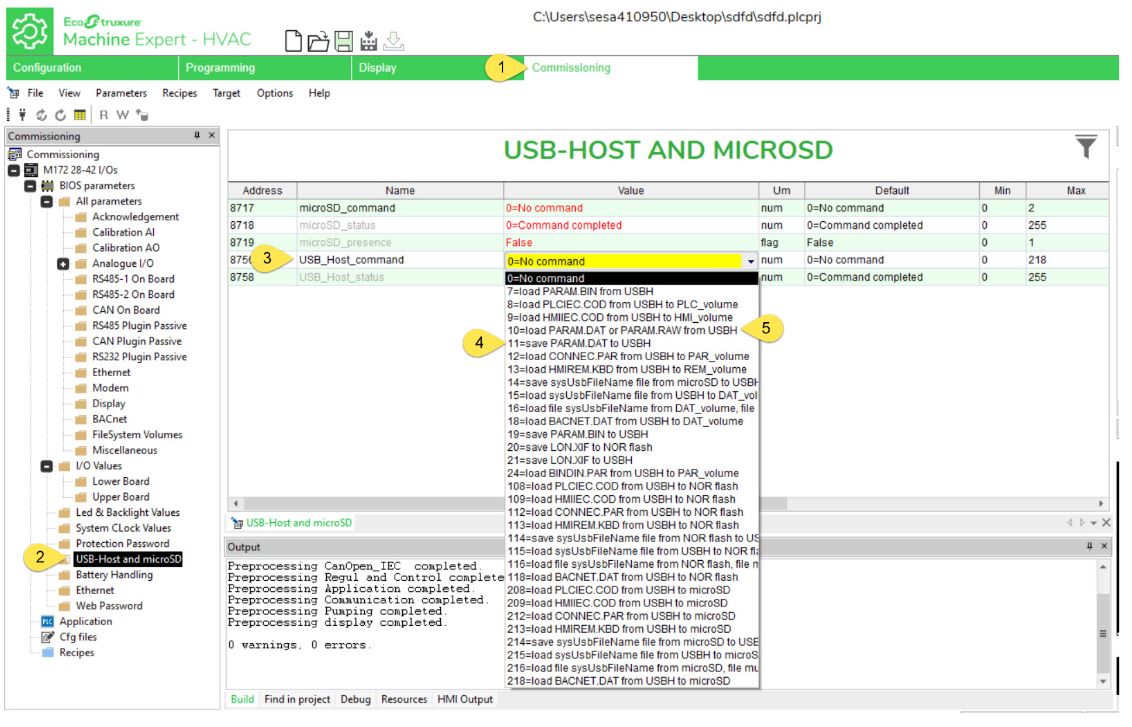
Task: Open the Programming tab
Action: (x=265, y=68)
